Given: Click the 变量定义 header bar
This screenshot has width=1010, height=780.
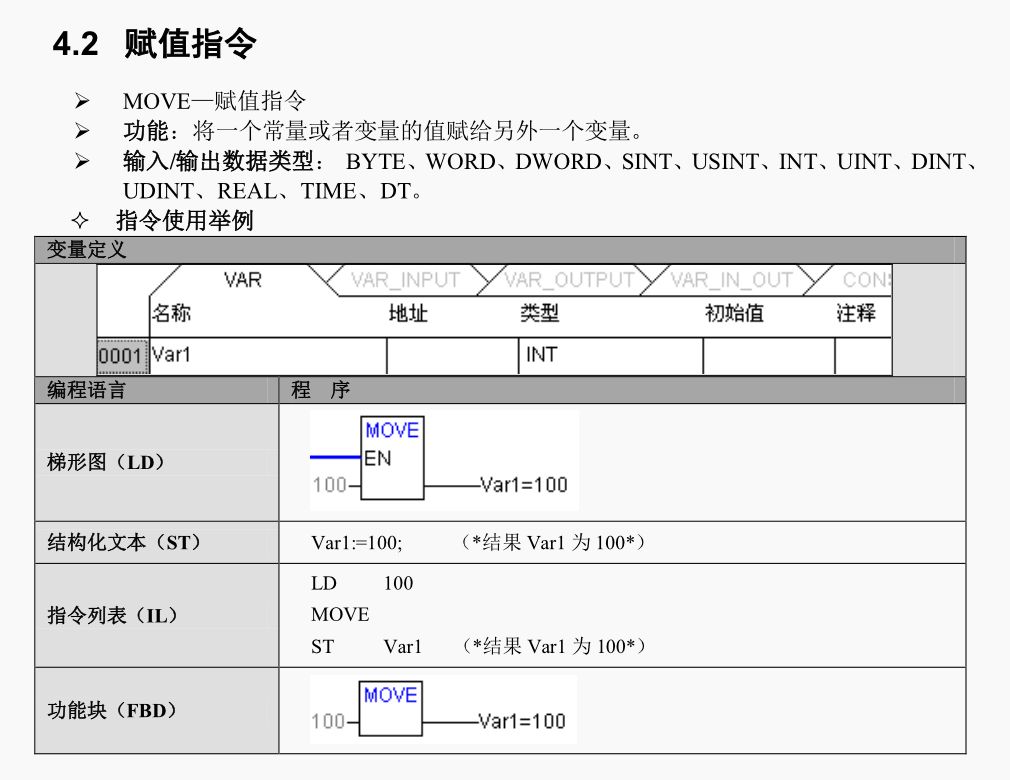Looking at the screenshot, I should (x=83, y=251).
